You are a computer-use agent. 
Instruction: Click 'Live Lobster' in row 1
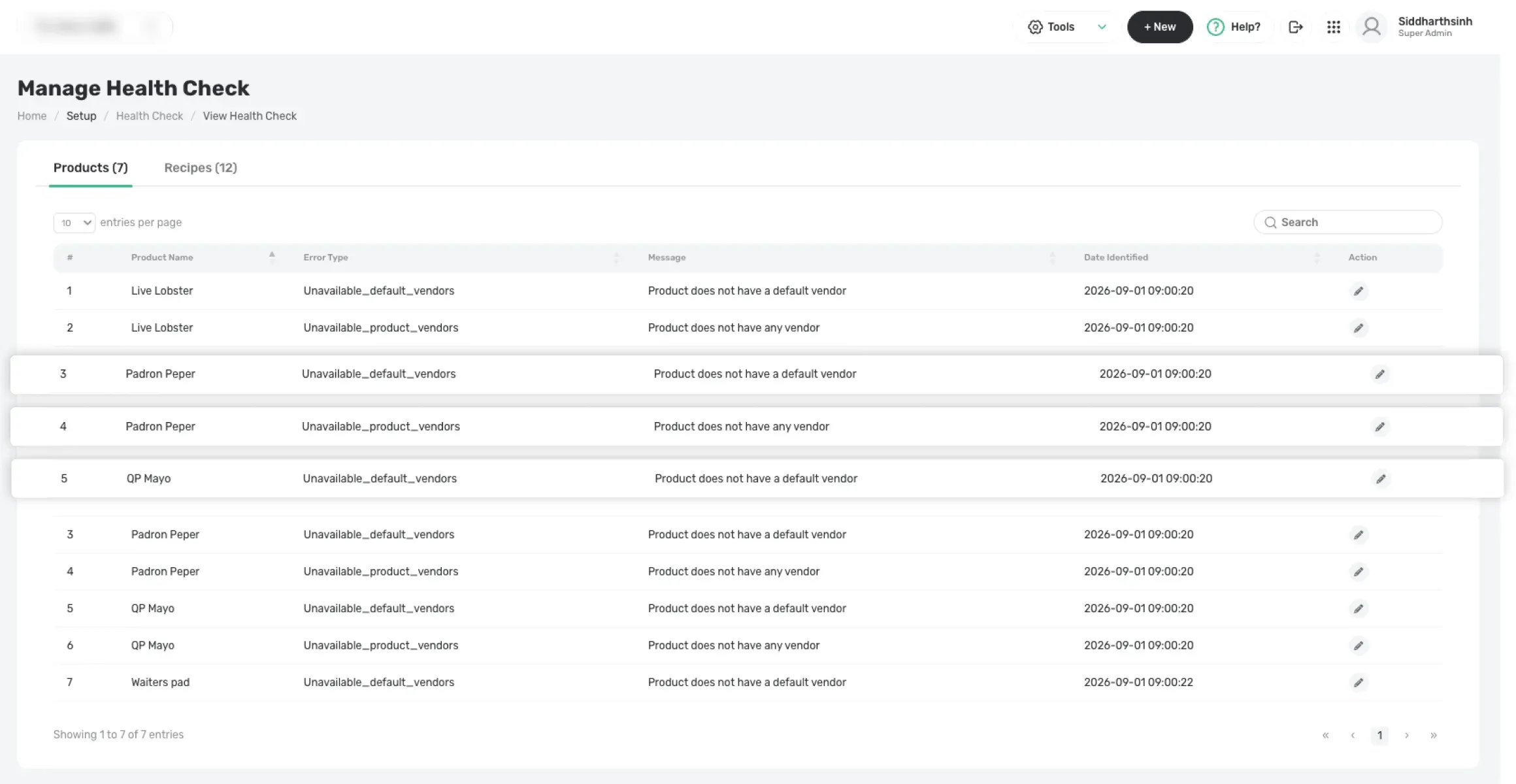coord(162,291)
